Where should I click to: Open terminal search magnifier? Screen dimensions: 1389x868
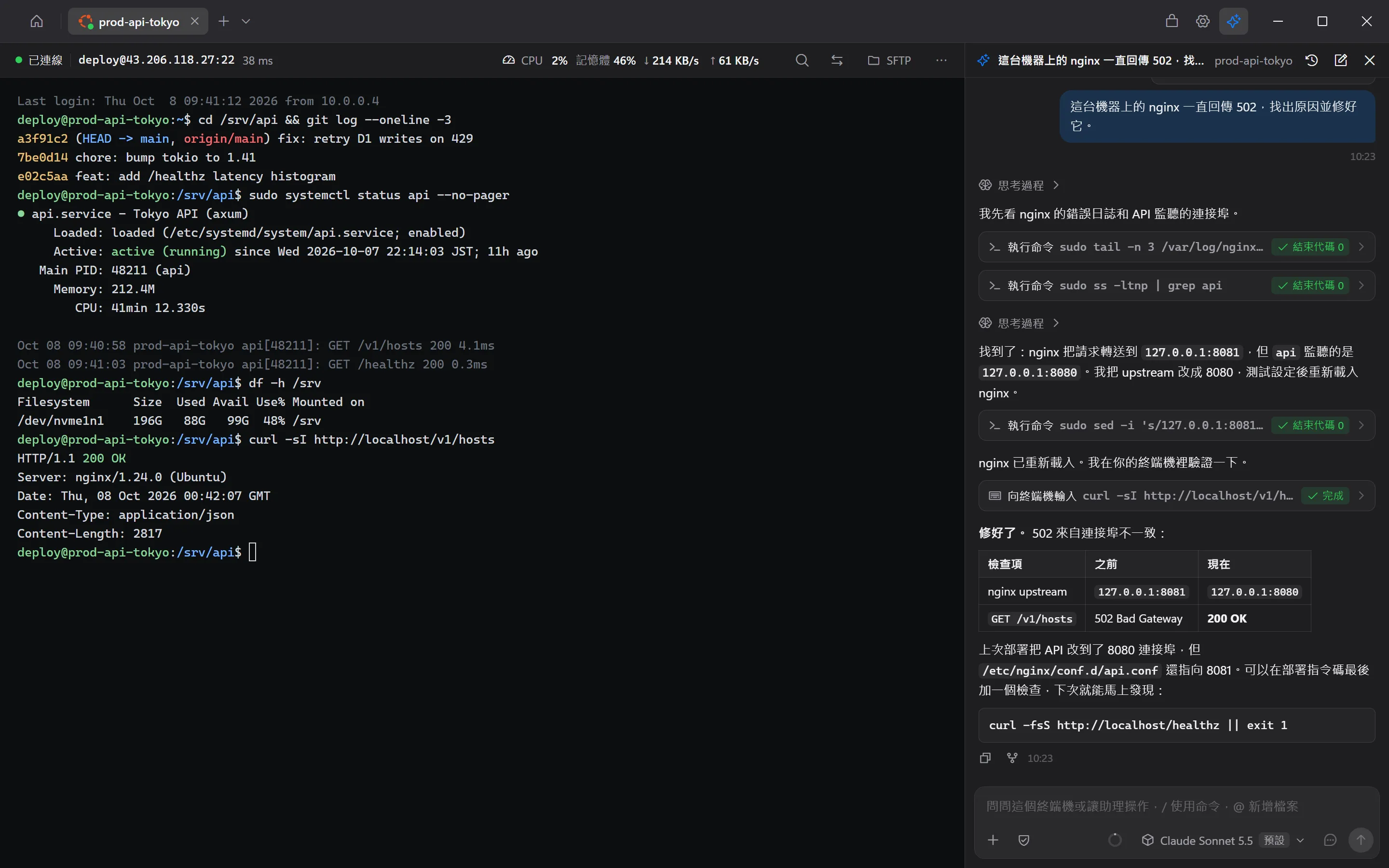pos(802,60)
